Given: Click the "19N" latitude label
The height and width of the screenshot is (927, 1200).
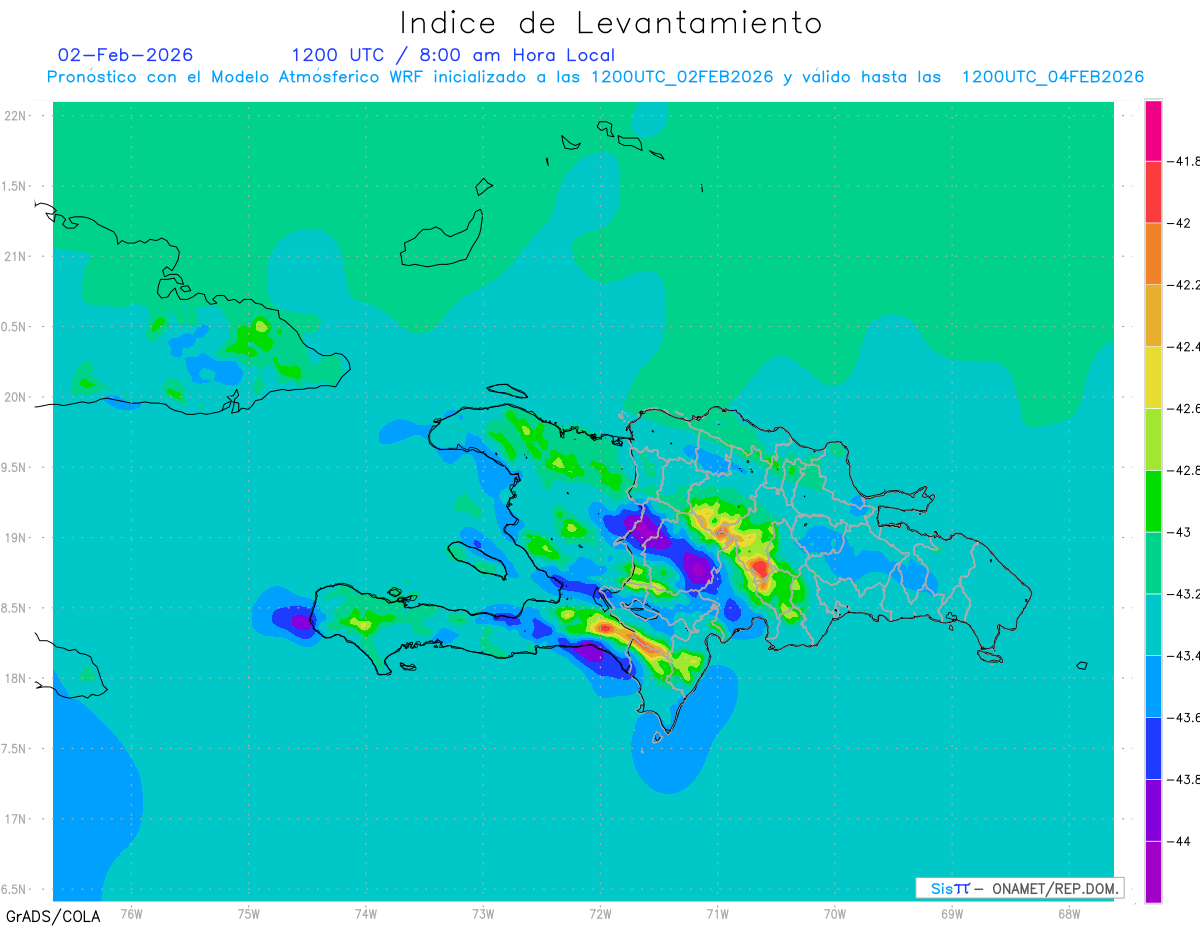Looking at the screenshot, I should (x=17, y=538).
